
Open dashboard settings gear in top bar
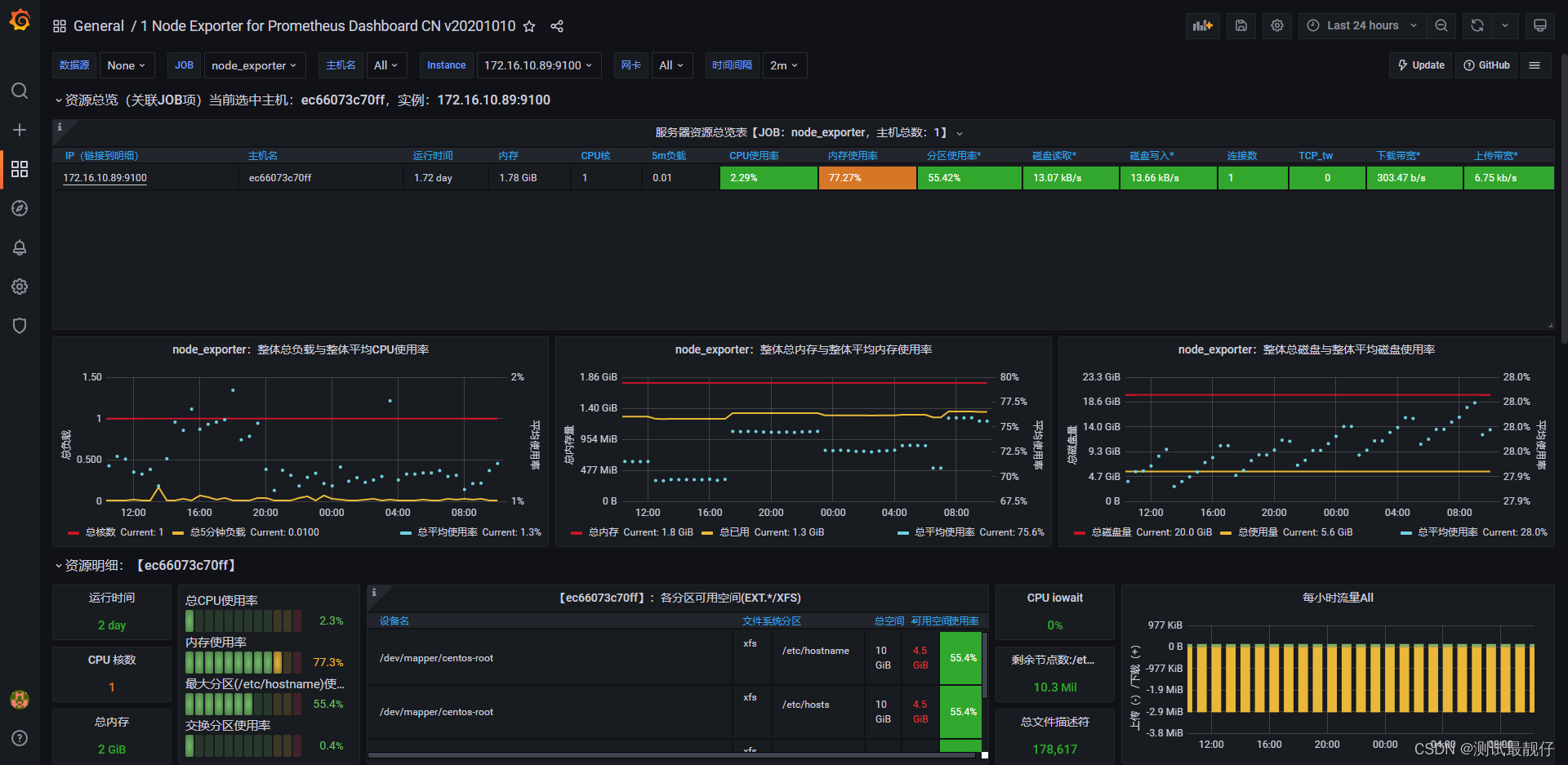[x=1277, y=25]
